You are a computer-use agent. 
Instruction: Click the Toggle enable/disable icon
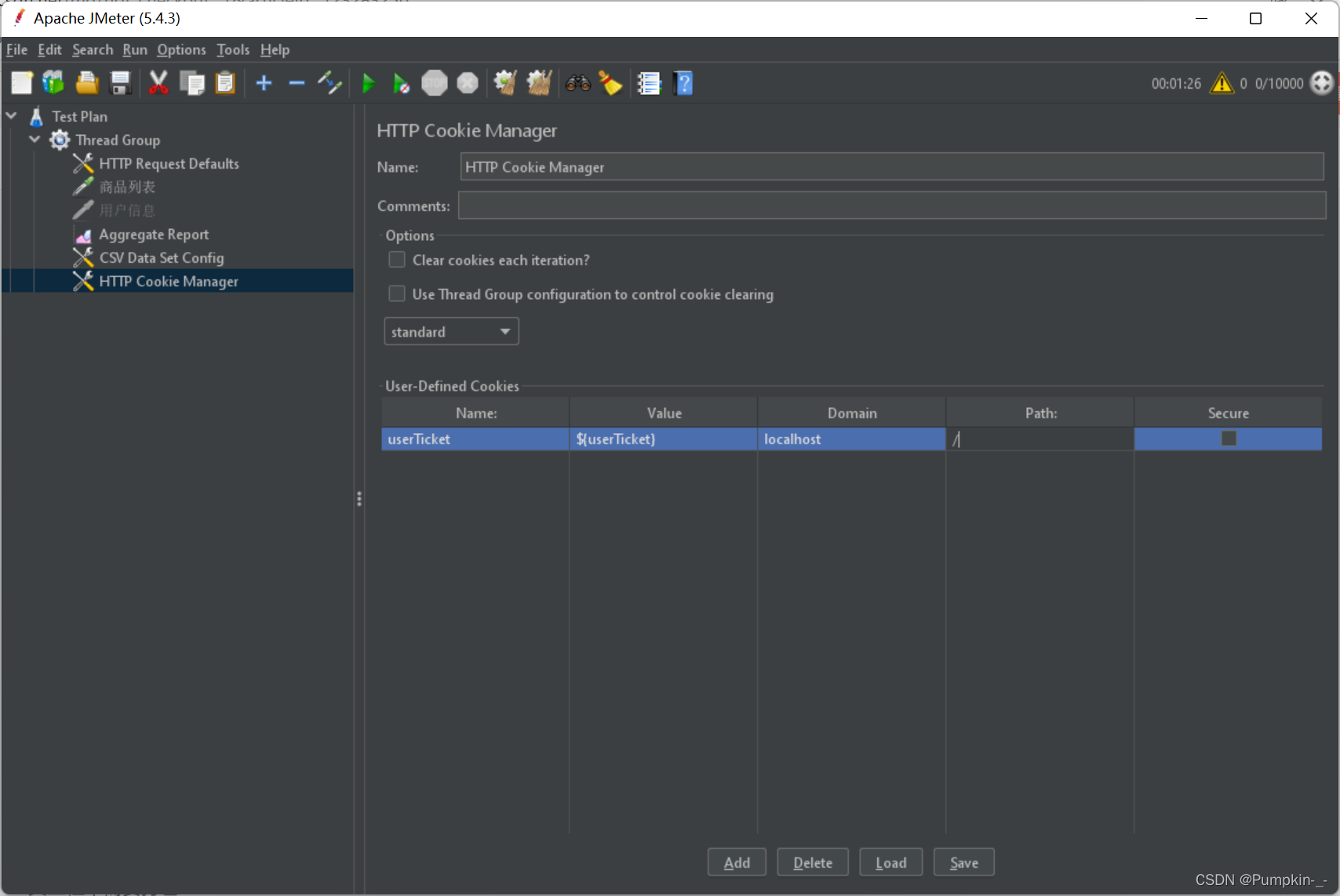330,82
